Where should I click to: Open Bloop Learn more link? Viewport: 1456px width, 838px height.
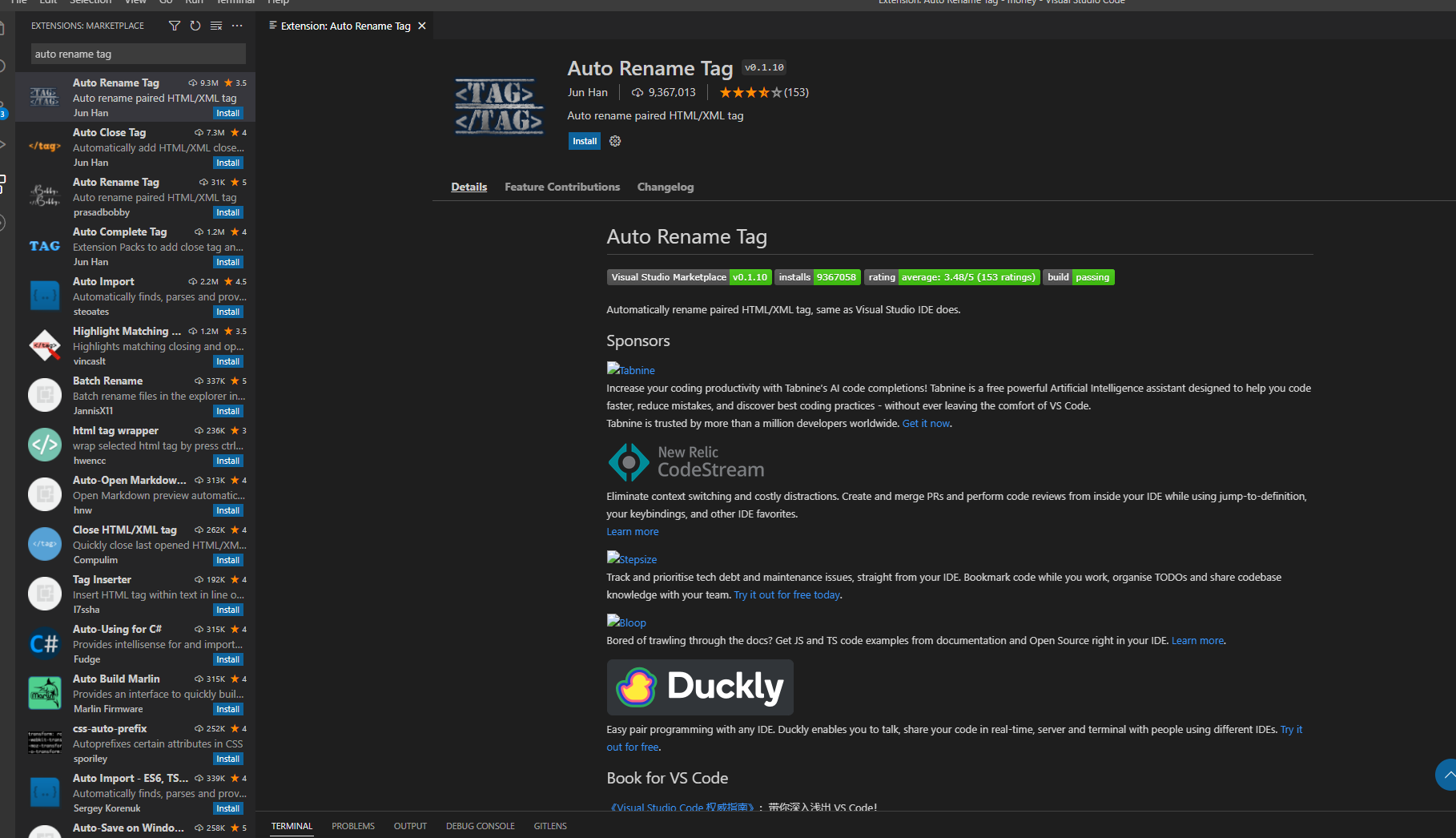[1197, 640]
